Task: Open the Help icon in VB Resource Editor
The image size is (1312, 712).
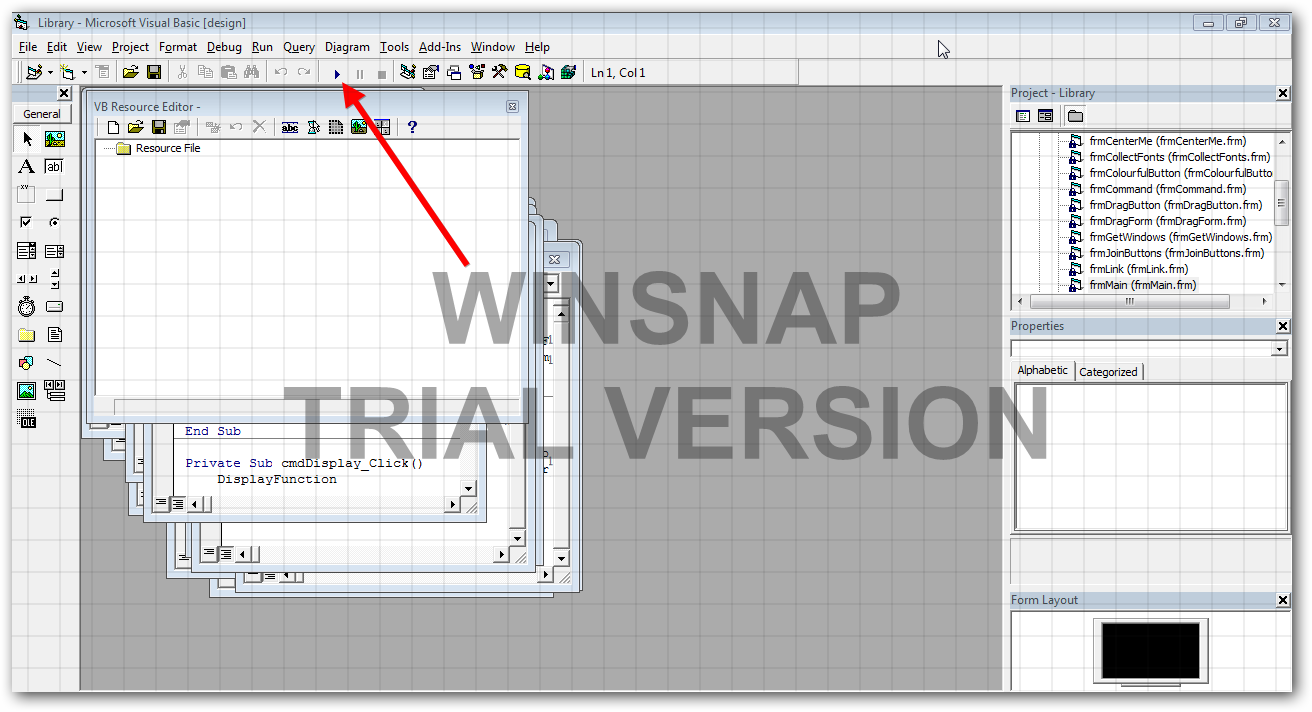Action: tap(412, 127)
